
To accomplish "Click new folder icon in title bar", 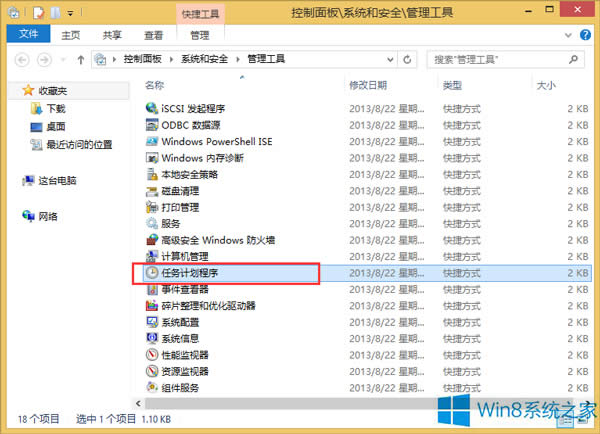I will click(56, 13).
